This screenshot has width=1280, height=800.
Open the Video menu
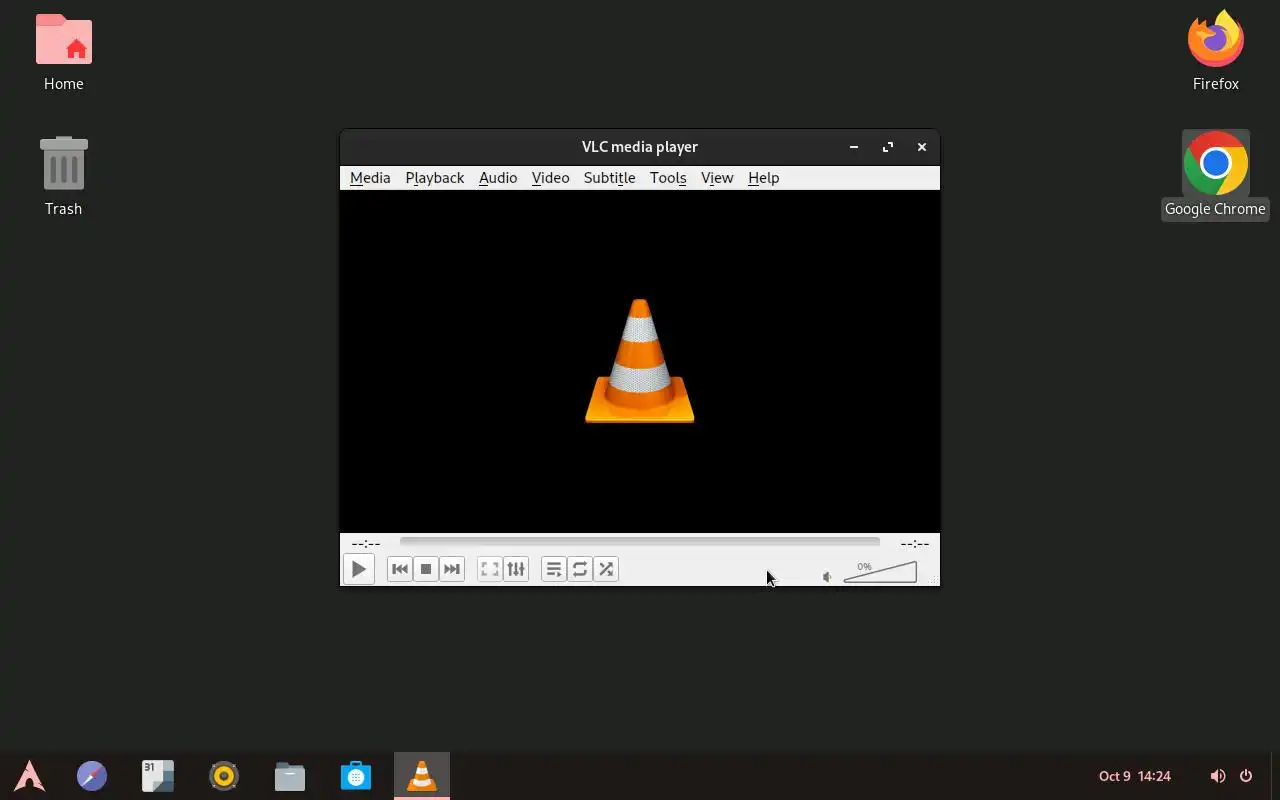click(x=550, y=178)
